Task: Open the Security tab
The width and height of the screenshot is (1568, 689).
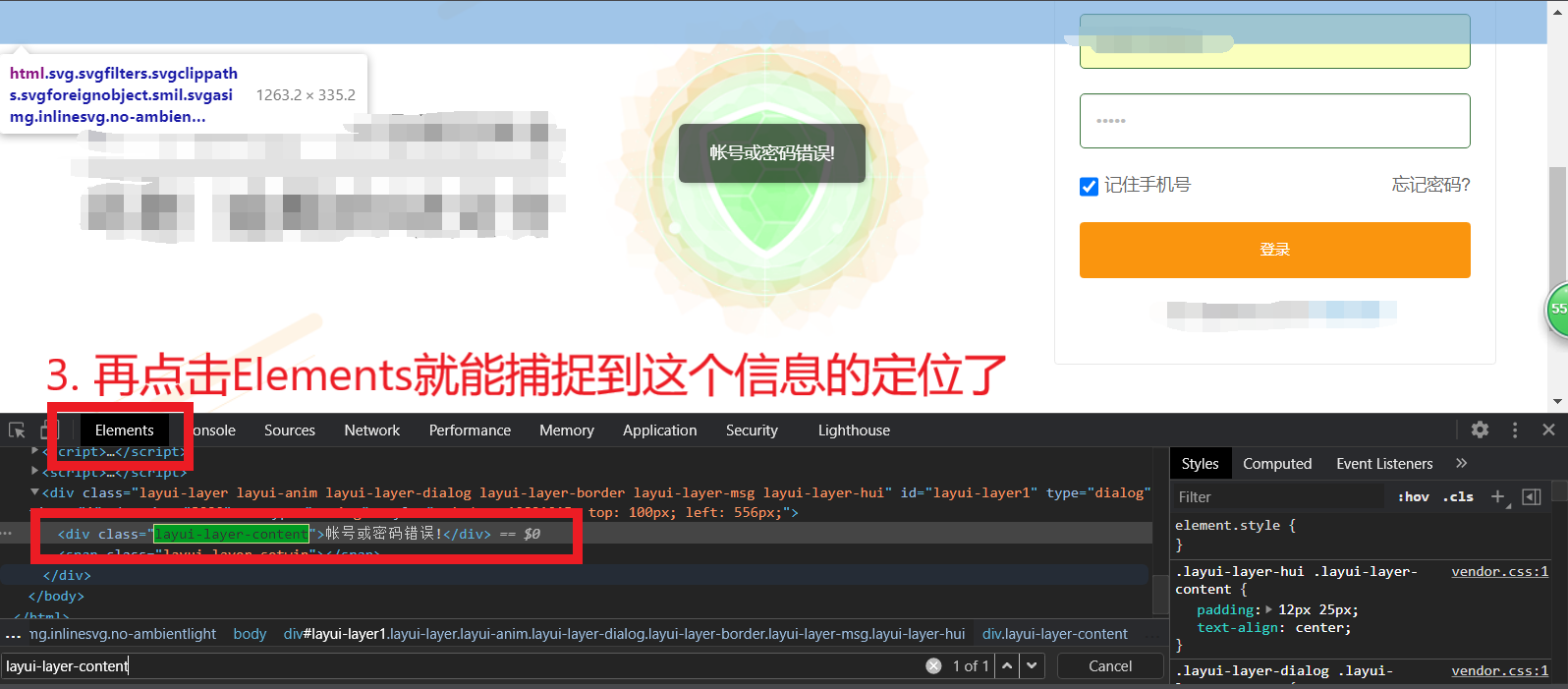Action: [x=752, y=431]
